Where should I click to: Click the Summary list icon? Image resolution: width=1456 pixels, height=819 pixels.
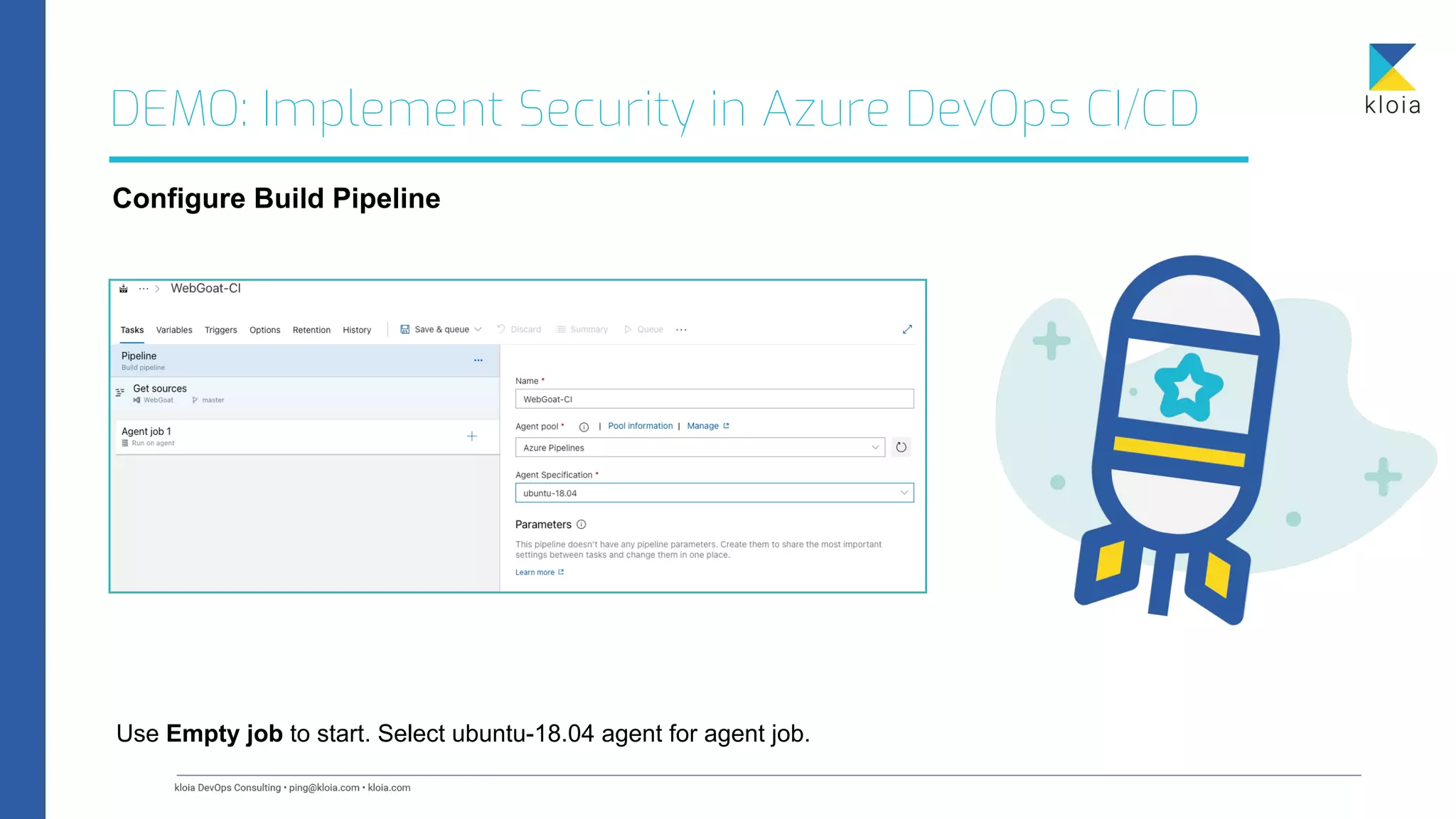pos(561,329)
